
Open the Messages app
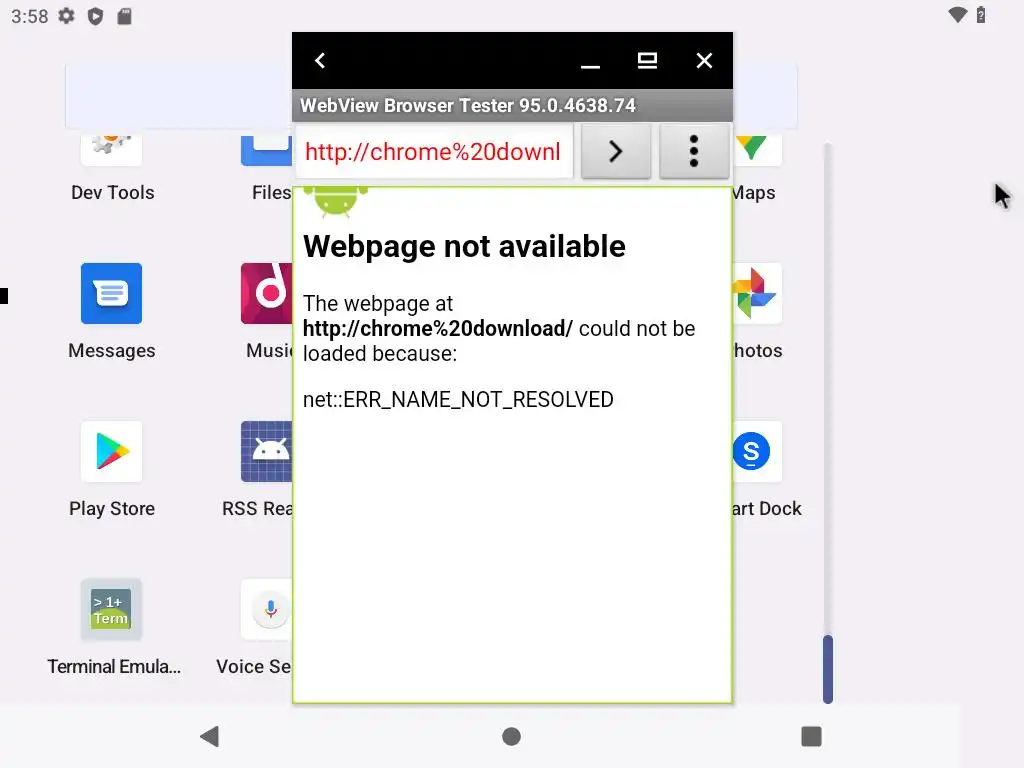(x=112, y=293)
